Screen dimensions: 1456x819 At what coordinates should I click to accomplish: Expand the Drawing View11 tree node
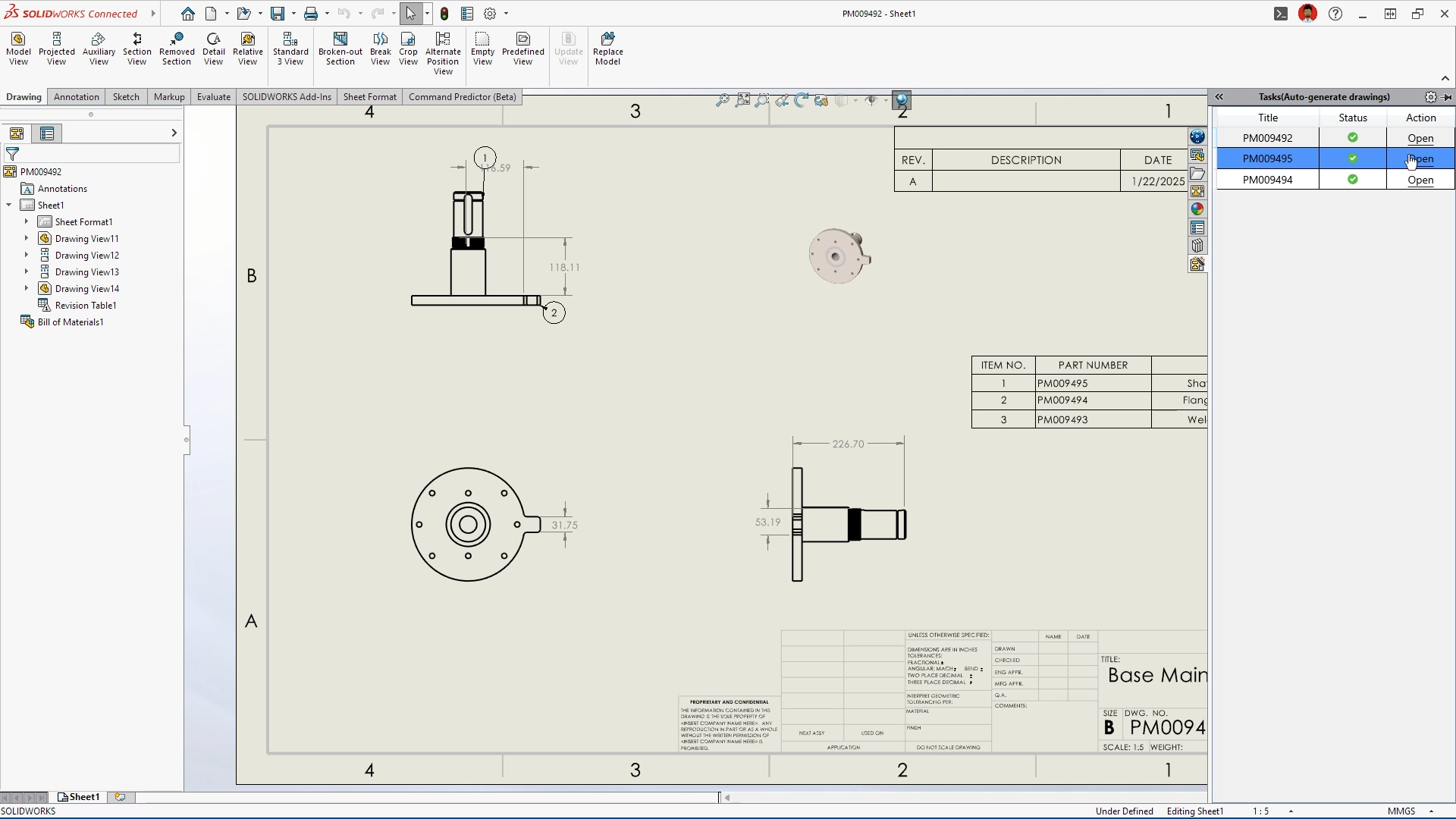tap(27, 239)
